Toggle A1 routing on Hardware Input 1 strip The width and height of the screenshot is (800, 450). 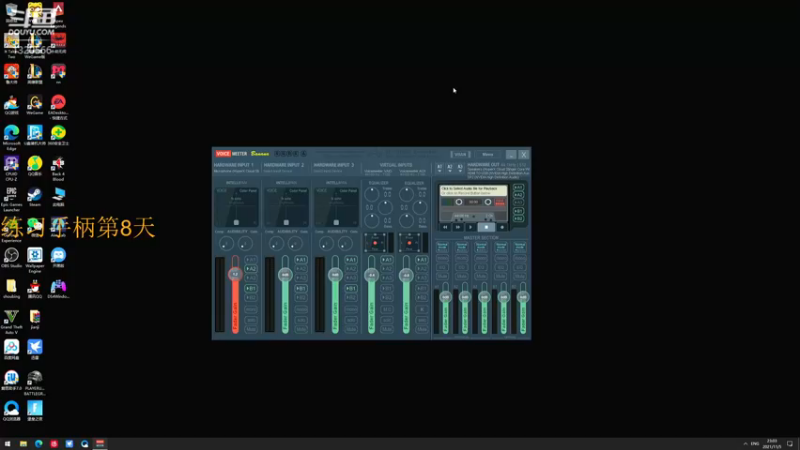click(251, 260)
